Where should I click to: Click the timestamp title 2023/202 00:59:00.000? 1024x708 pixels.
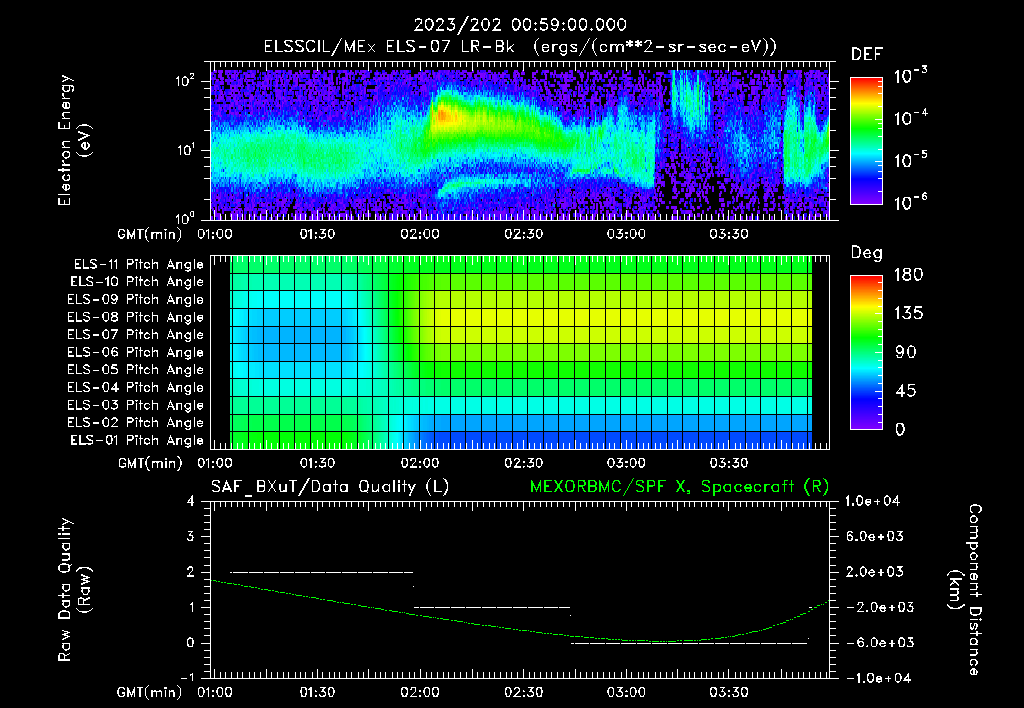pyautogui.click(x=520, y=25)
